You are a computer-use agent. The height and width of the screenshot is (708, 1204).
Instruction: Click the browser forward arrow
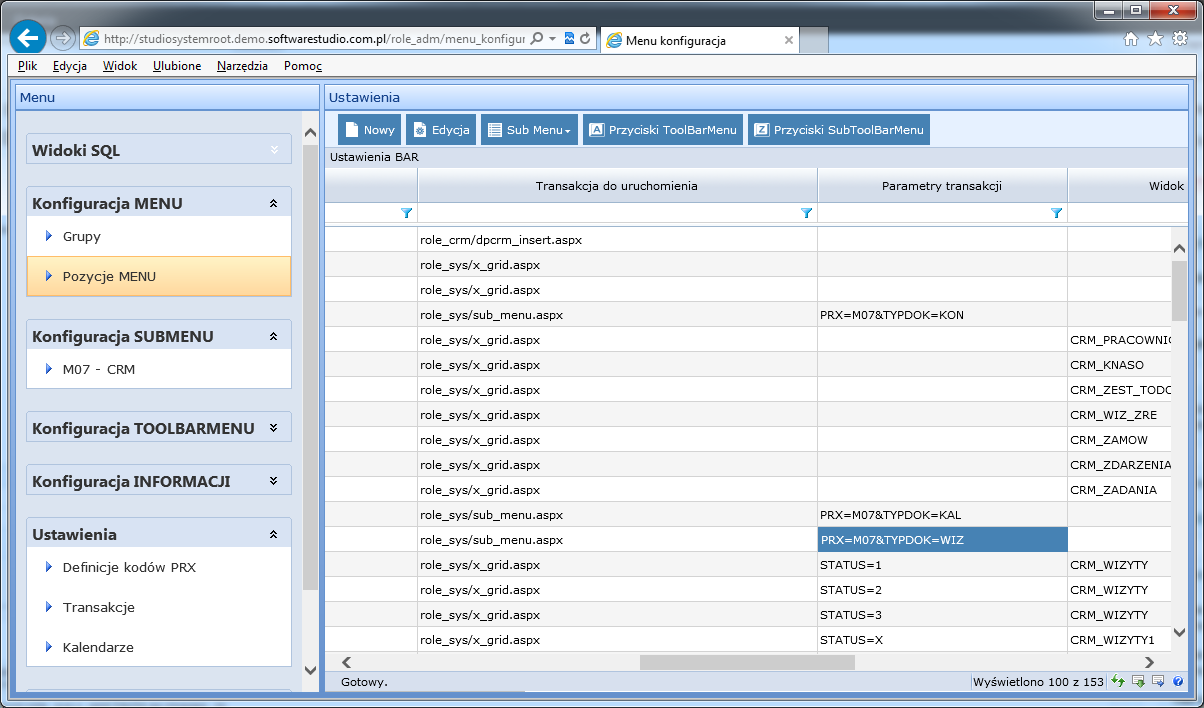coord(62,39)
